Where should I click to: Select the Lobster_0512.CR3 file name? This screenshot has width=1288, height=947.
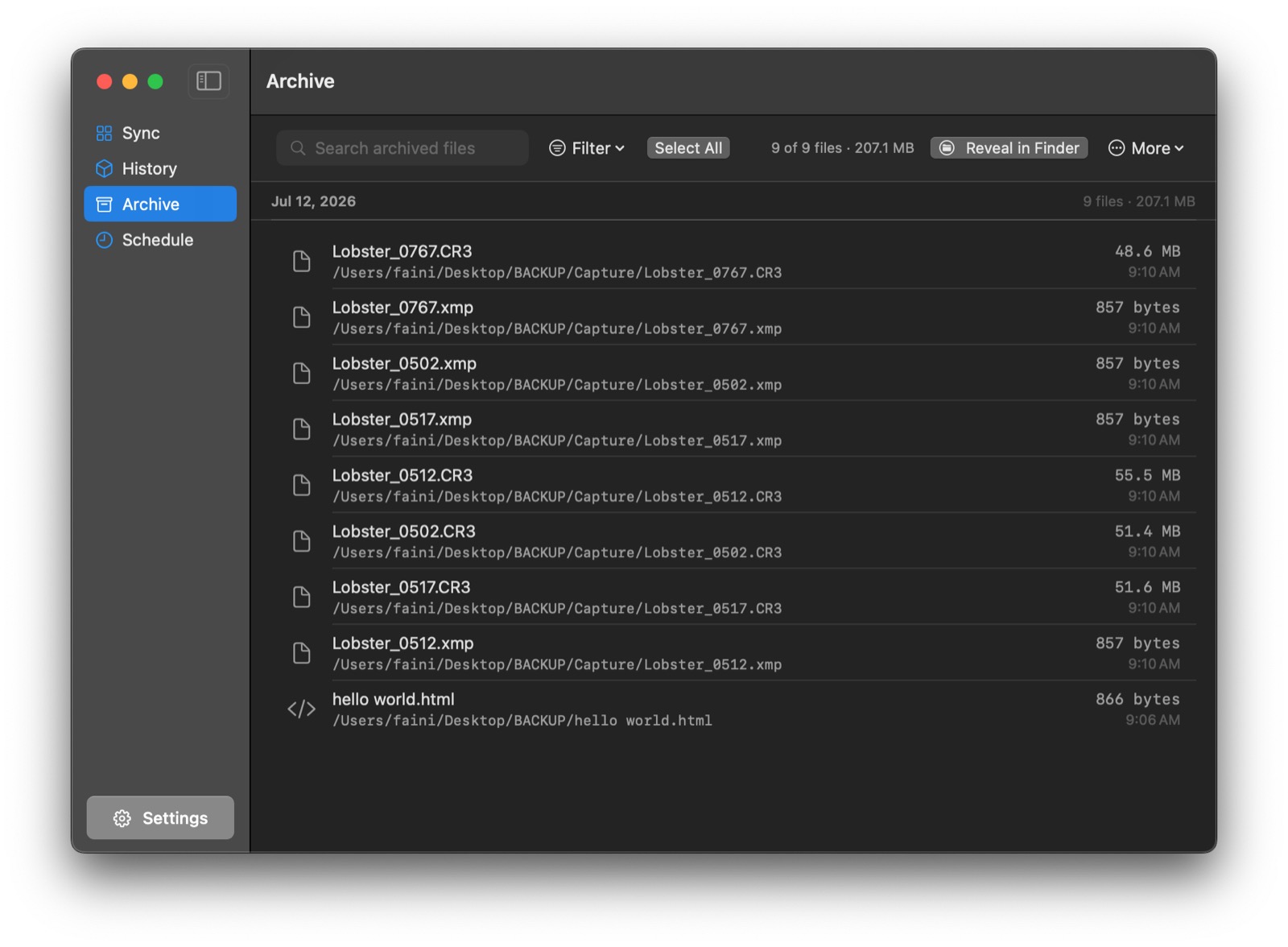coord(402,475)
